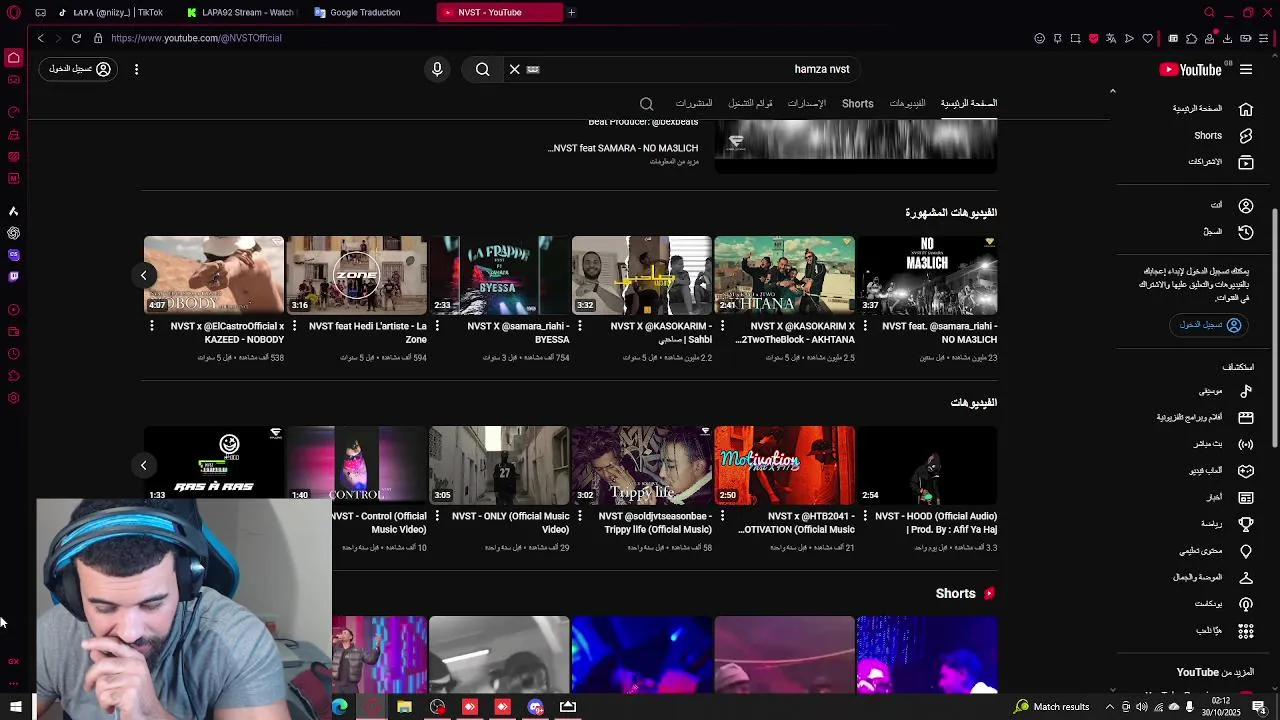
Task: Open options menu for BYESSA video
Action: pyautogui.click(x=437, y=326)
